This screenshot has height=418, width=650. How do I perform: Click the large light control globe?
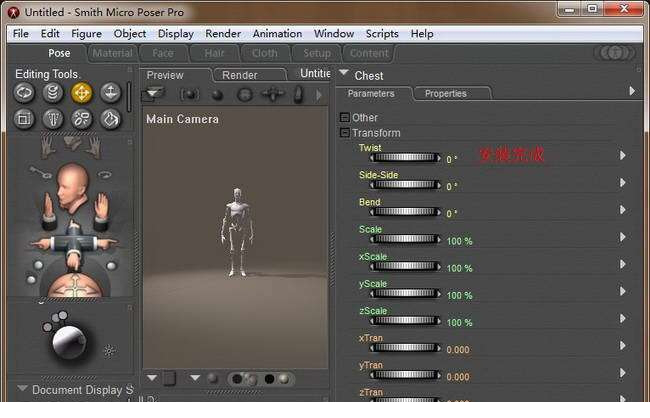pyautogui.click(x=69, y=342)
